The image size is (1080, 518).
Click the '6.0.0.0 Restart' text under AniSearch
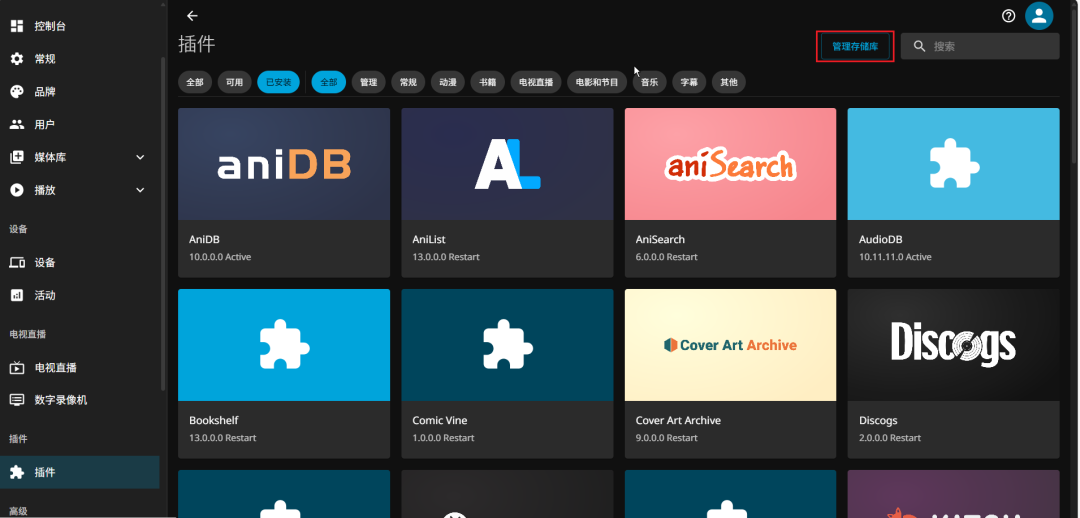(666, 257)
